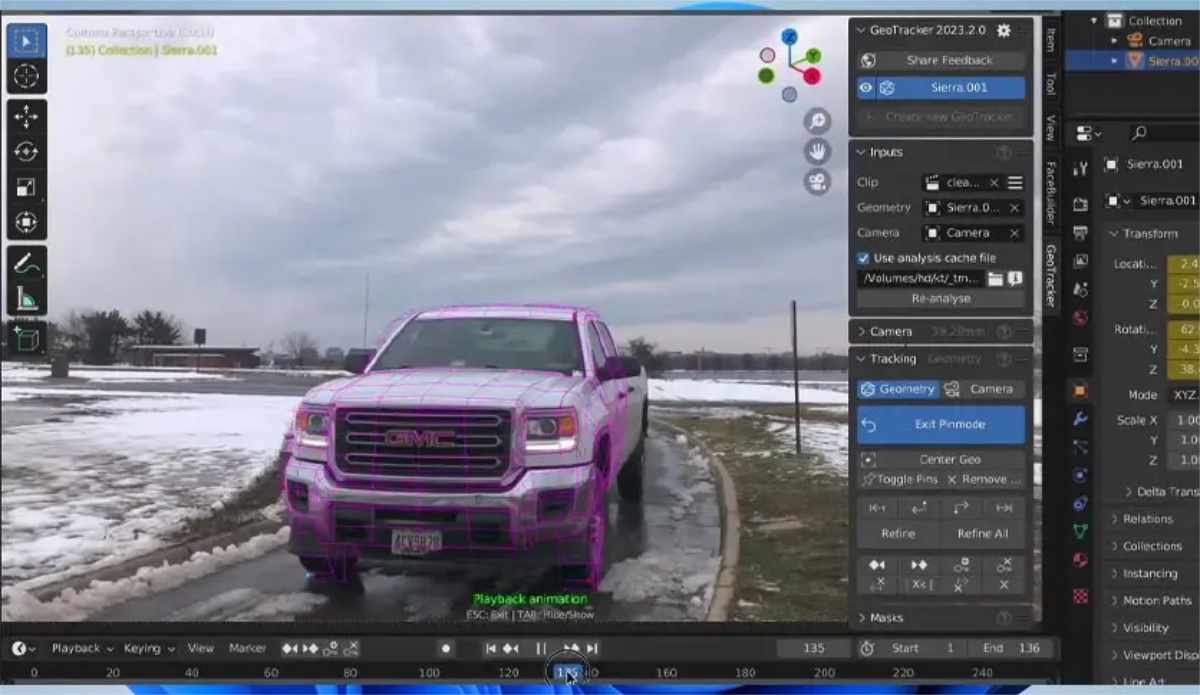Image resolution: width=1200 pixels, height=695 pixels.
Task: Toggle the use preview range clock
Action: click(867, 648)
